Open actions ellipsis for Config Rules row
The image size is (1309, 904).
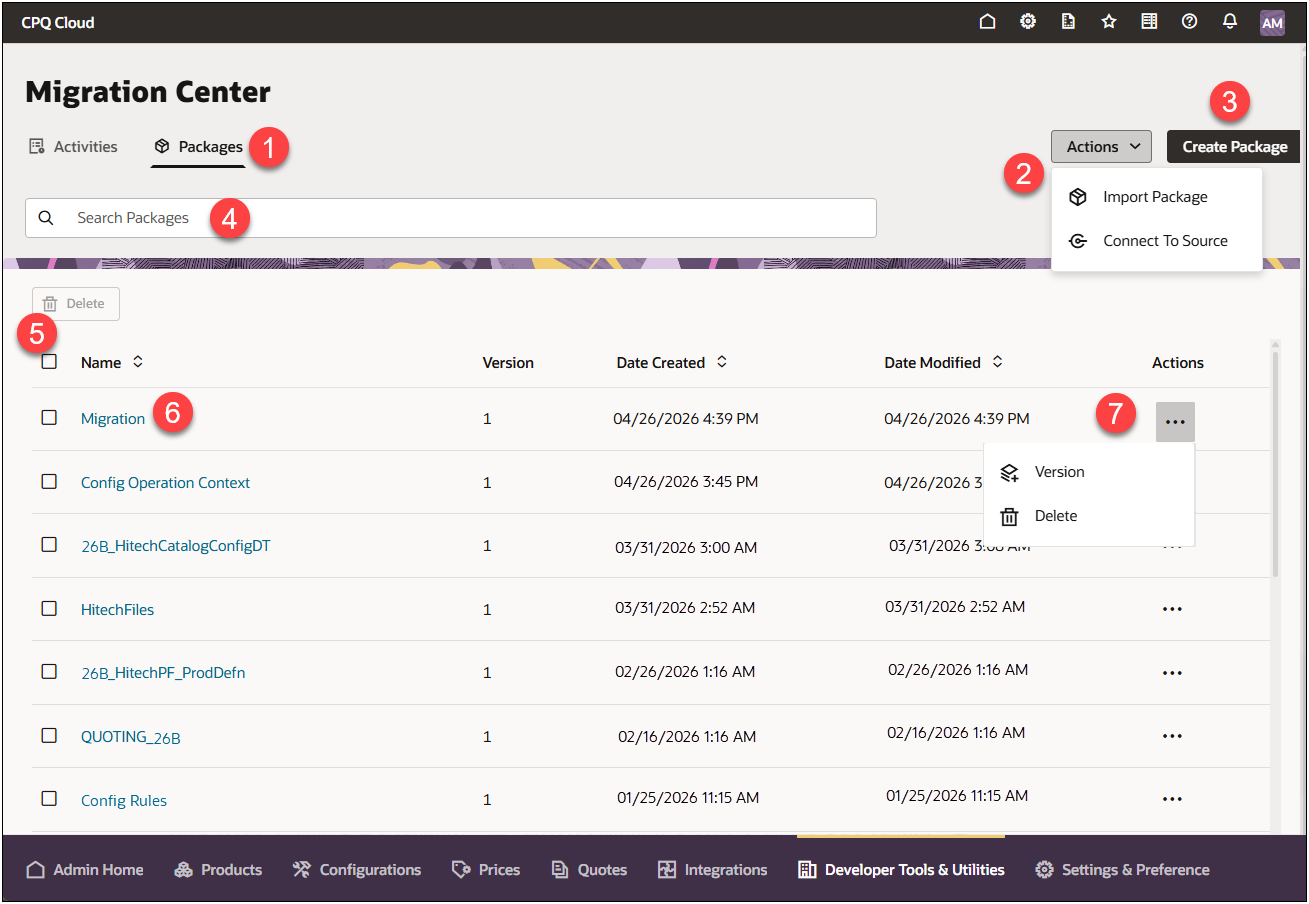click(x=1173, y=799)
